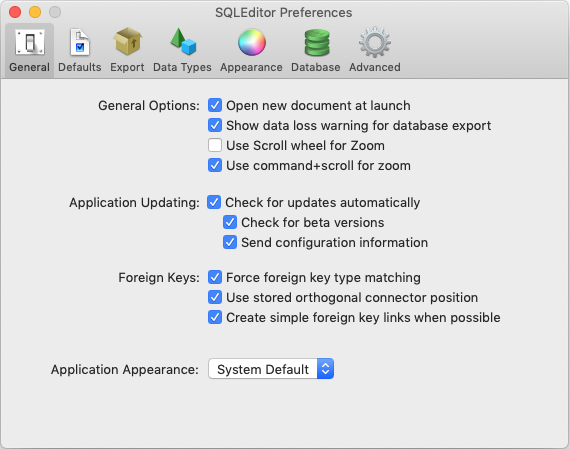Open the General preferences switch icon
The image size is (570, 449).
click(29, 42)
